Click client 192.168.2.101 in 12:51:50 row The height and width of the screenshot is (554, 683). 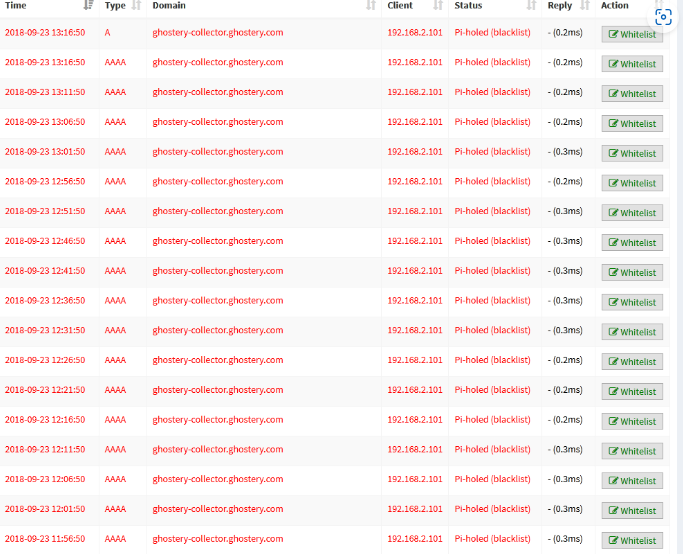pyautogui.click(x=415, y=211)
